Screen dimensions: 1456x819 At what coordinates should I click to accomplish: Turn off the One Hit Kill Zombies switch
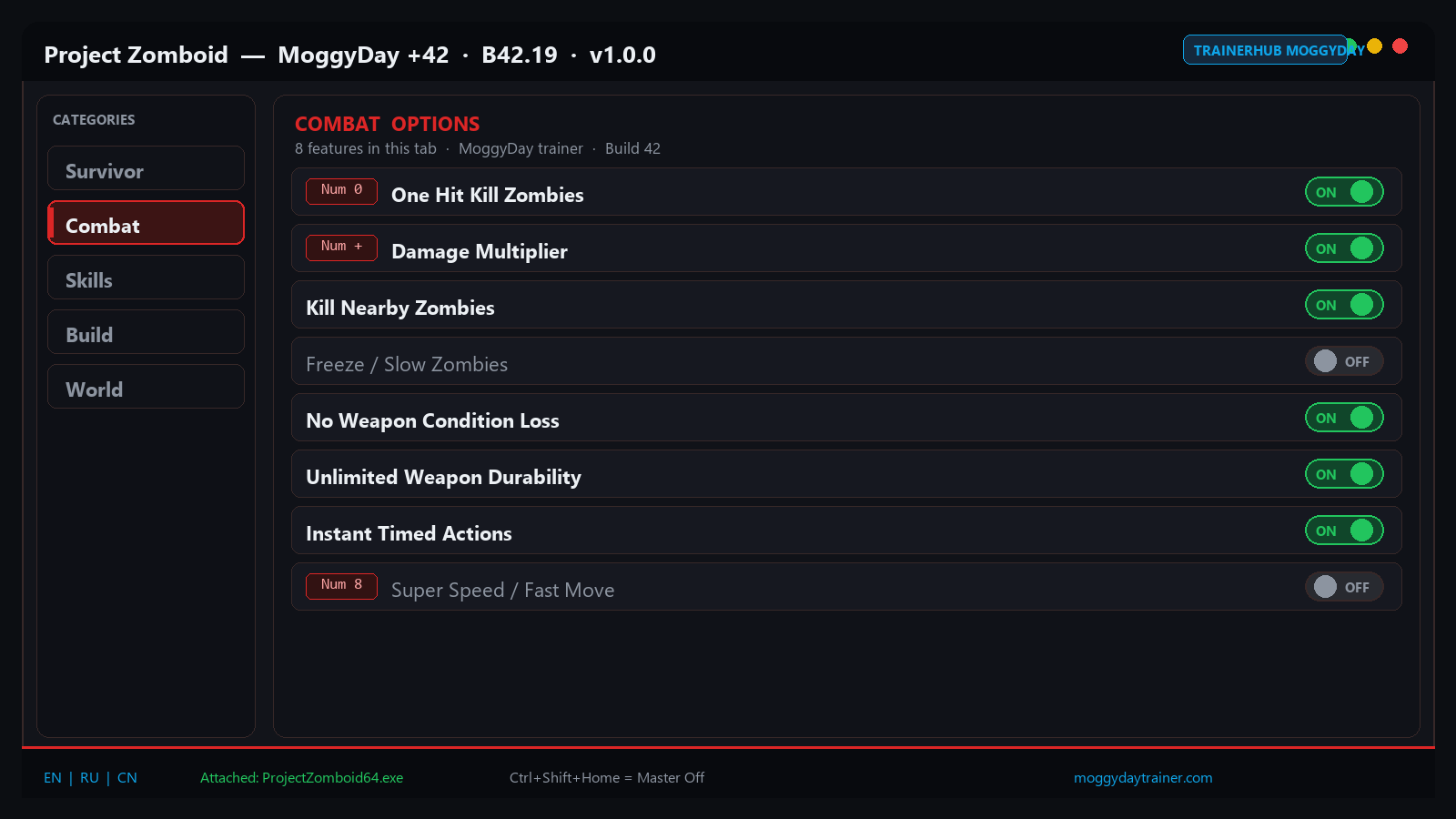(1344, 192)
